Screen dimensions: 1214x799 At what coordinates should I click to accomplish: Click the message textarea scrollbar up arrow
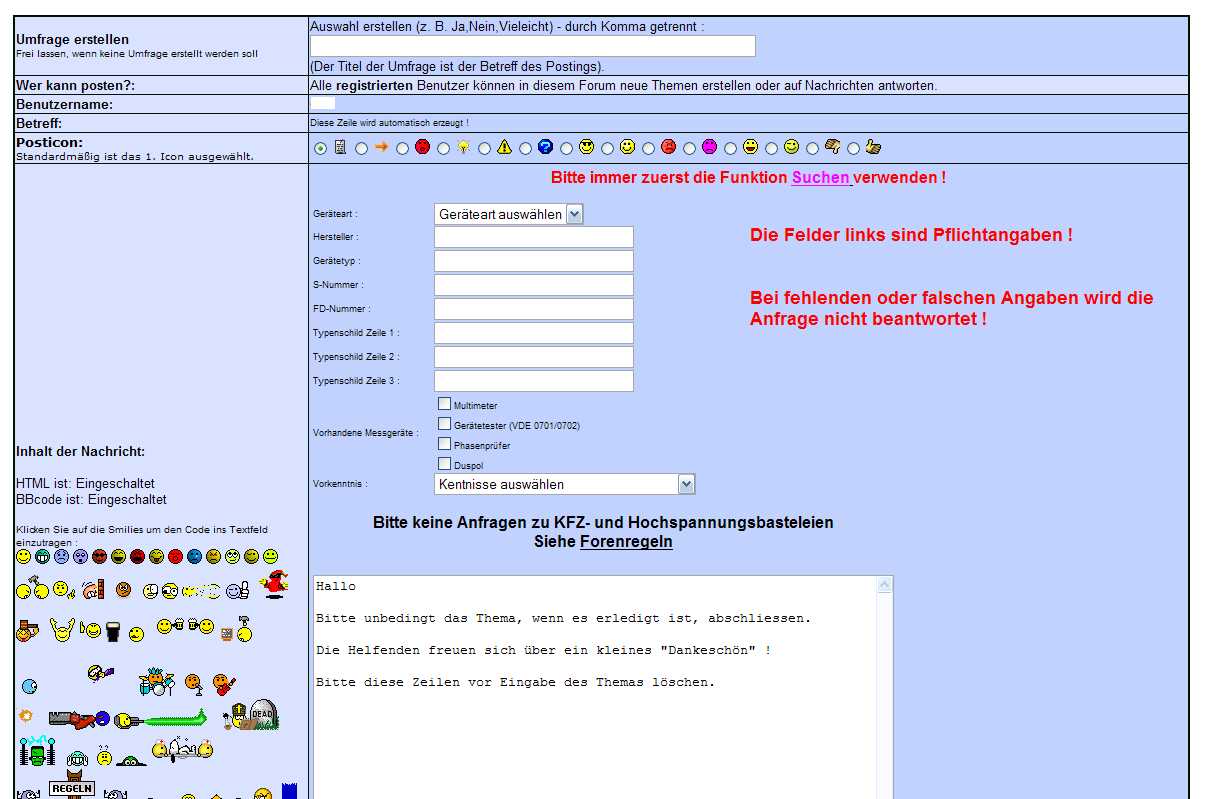[x=884, y=585]
